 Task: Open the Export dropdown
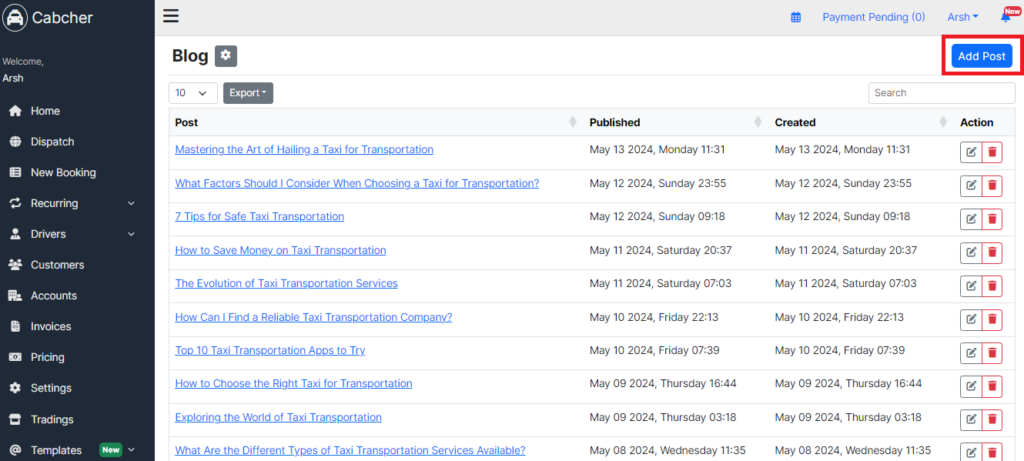tap(248, 93)
